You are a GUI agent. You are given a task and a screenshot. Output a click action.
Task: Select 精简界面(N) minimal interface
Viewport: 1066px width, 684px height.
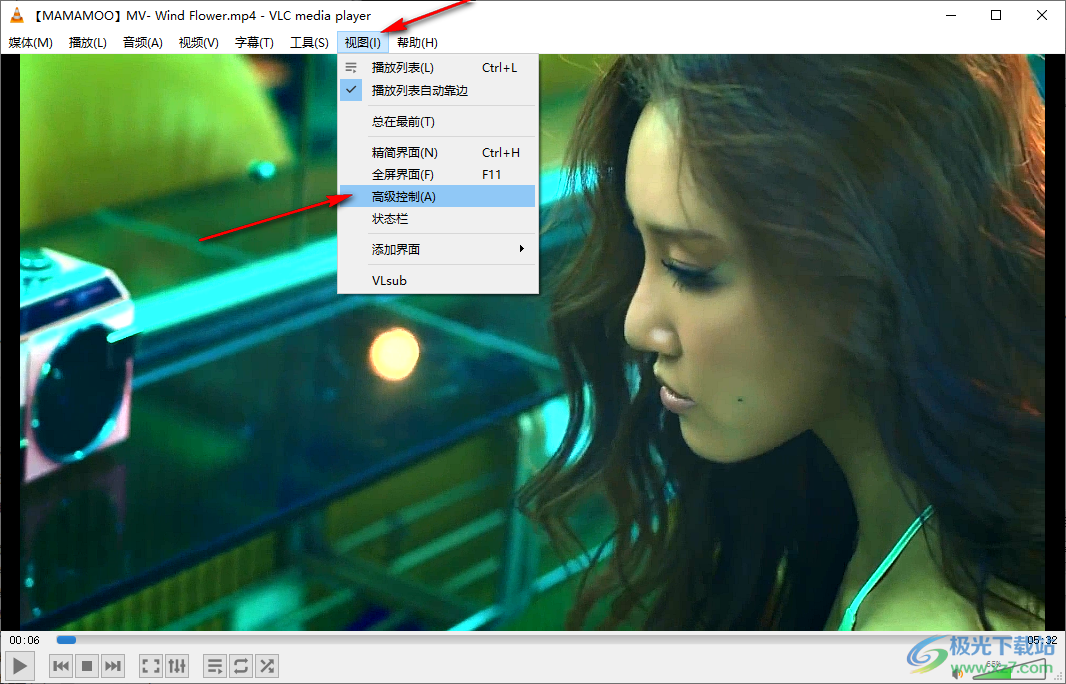pos(438,152)
